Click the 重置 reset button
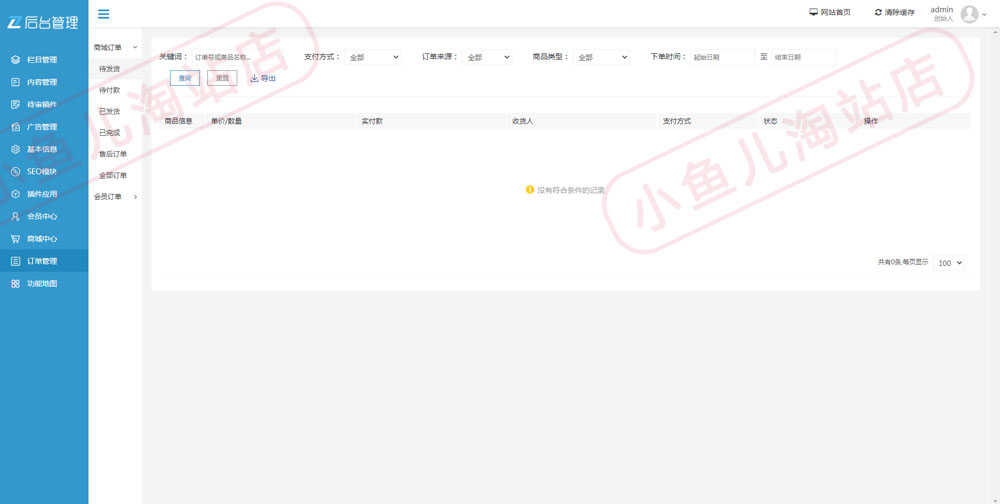1000x504 pixels. (x=222, y=78)
